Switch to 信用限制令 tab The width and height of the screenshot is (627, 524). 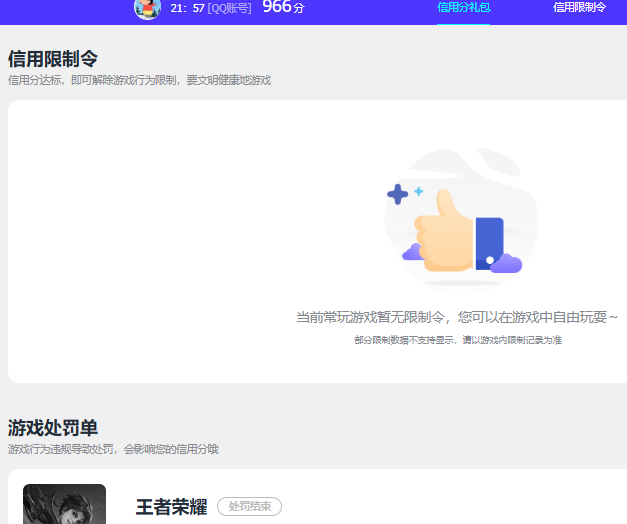click(x=579, y=8)
